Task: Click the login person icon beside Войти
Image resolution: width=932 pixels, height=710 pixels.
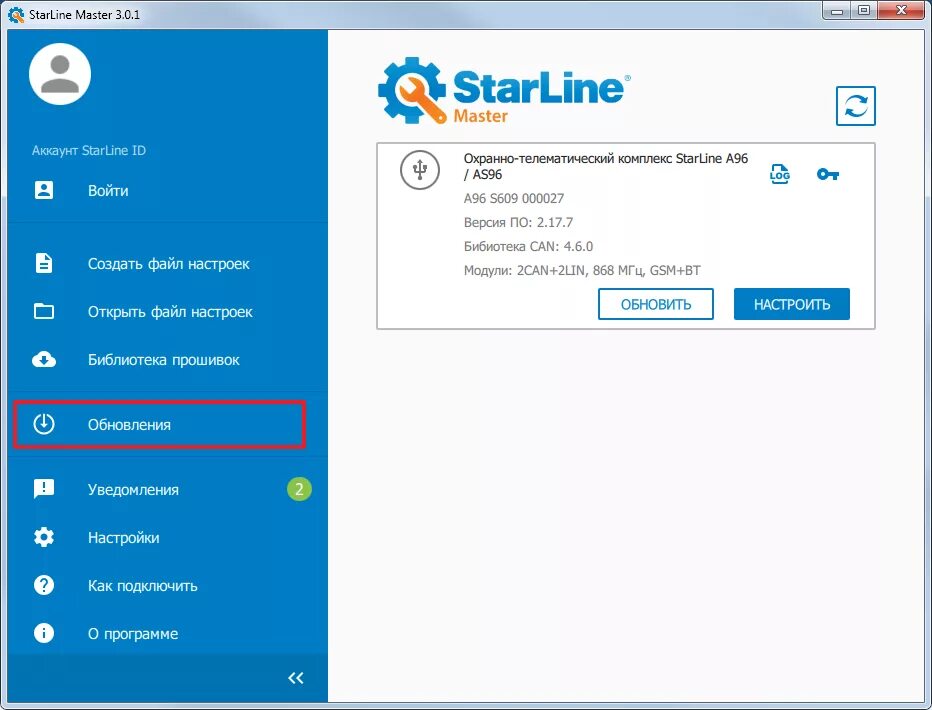Action: 44,190
